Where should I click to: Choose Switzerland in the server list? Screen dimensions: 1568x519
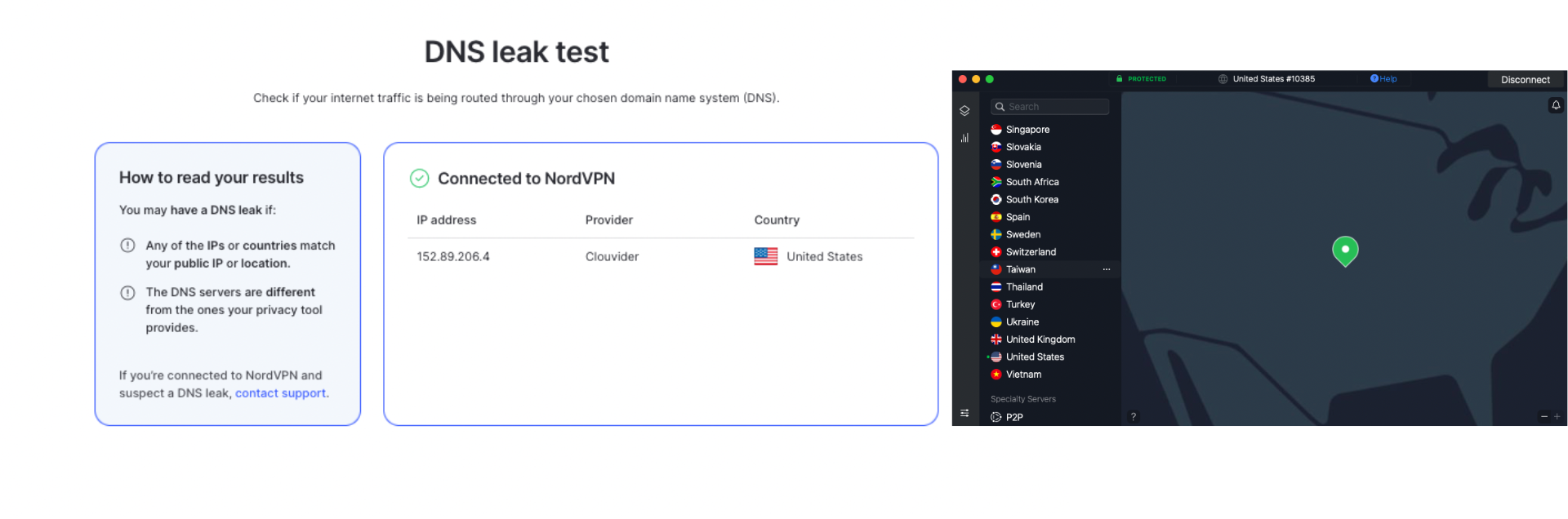[1031, 252]
